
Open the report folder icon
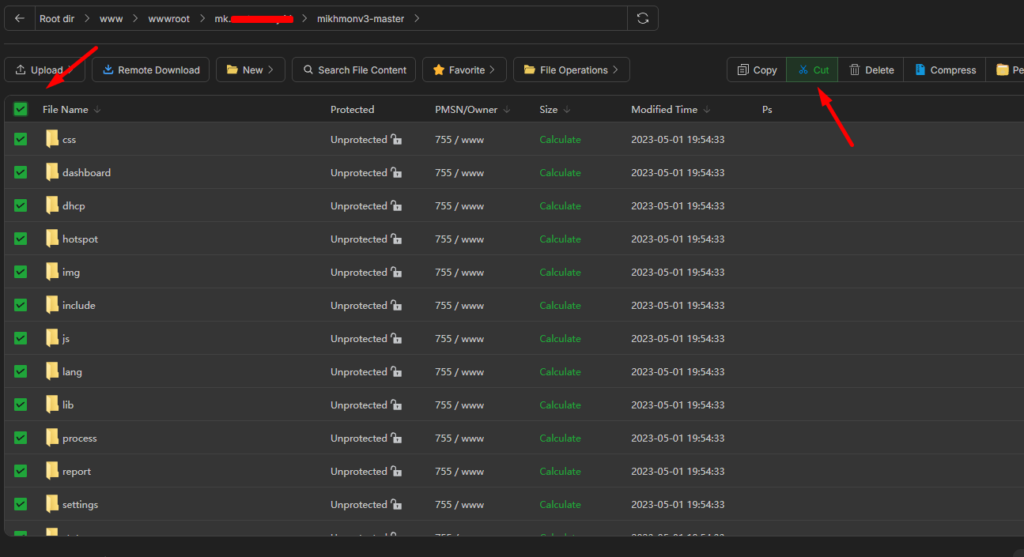point(52,471)
